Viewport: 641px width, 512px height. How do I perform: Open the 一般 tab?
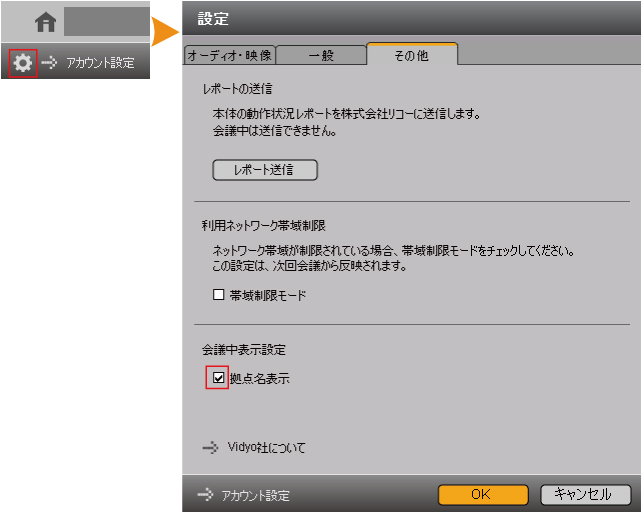(321, 56)
